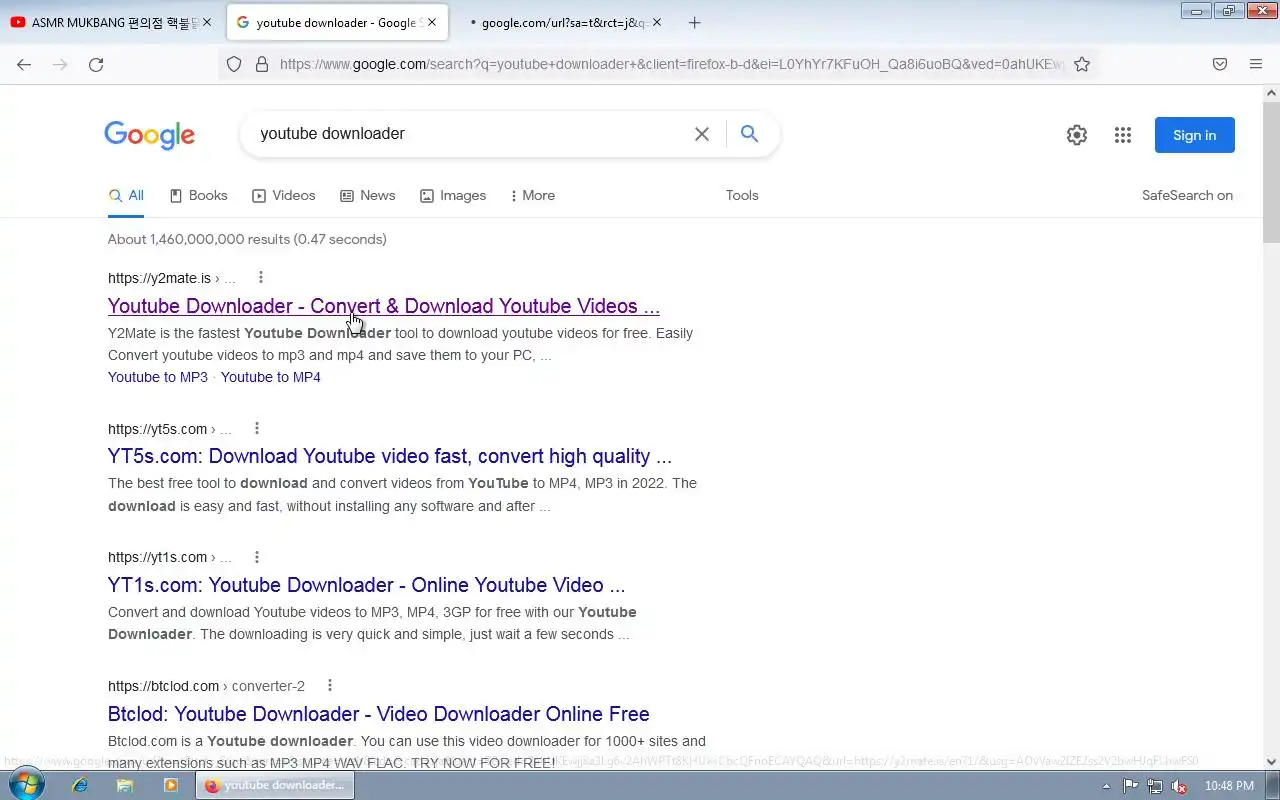Launch Internet Explorer from taskbar
1280x800 pixels.
pos(80,785)
